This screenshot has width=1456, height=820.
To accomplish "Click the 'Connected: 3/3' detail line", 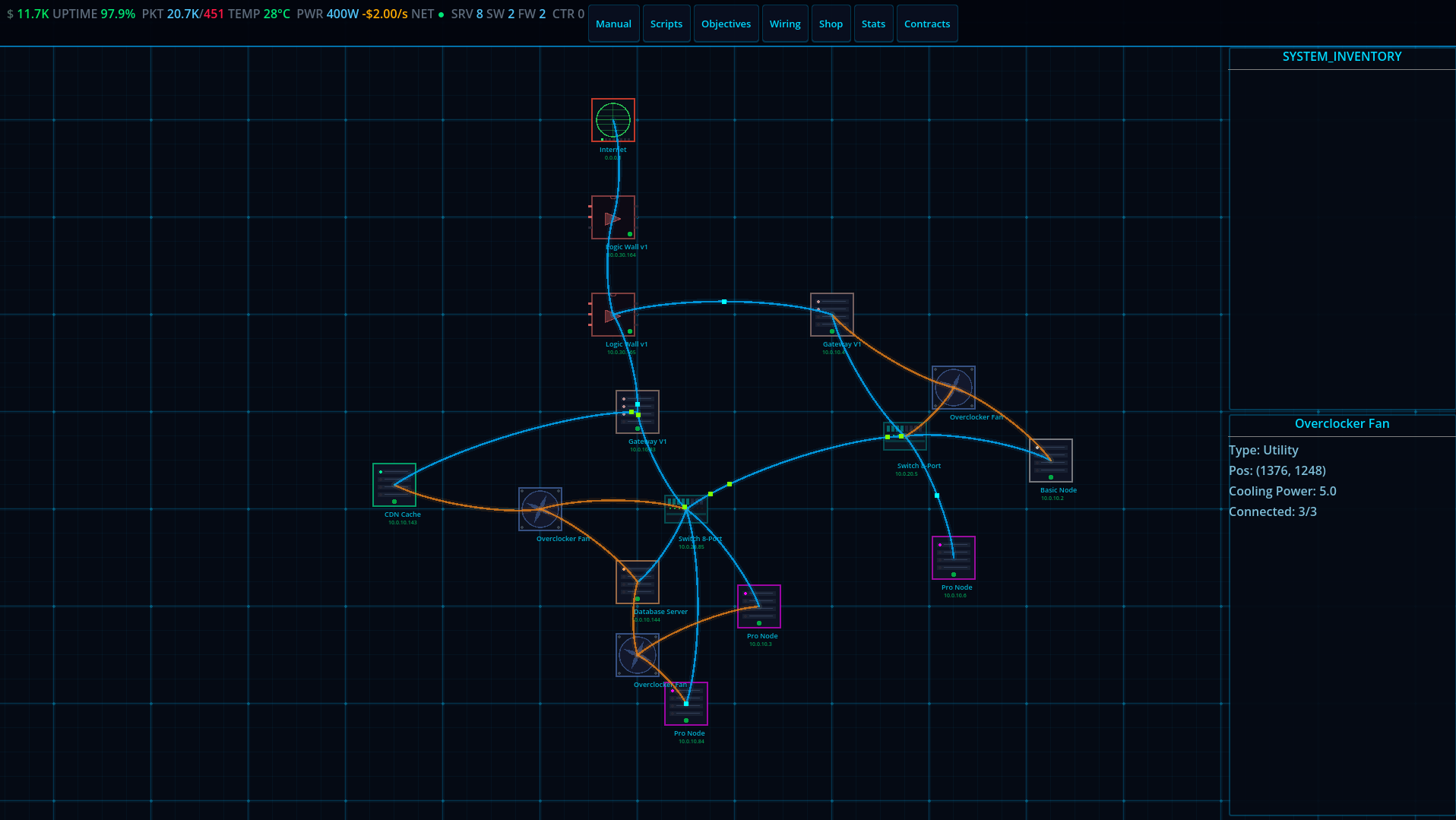I will 1273,511.
